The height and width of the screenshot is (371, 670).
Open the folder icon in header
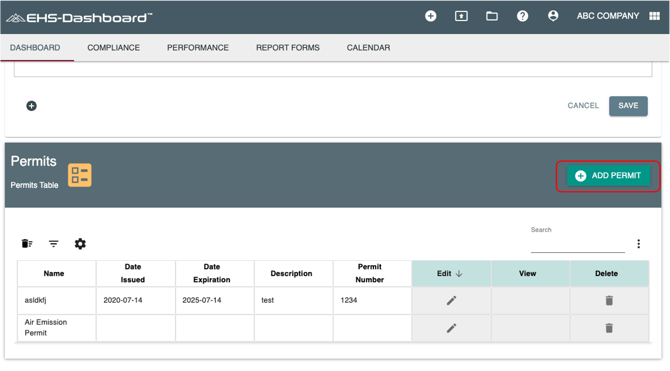click(492, 16)
